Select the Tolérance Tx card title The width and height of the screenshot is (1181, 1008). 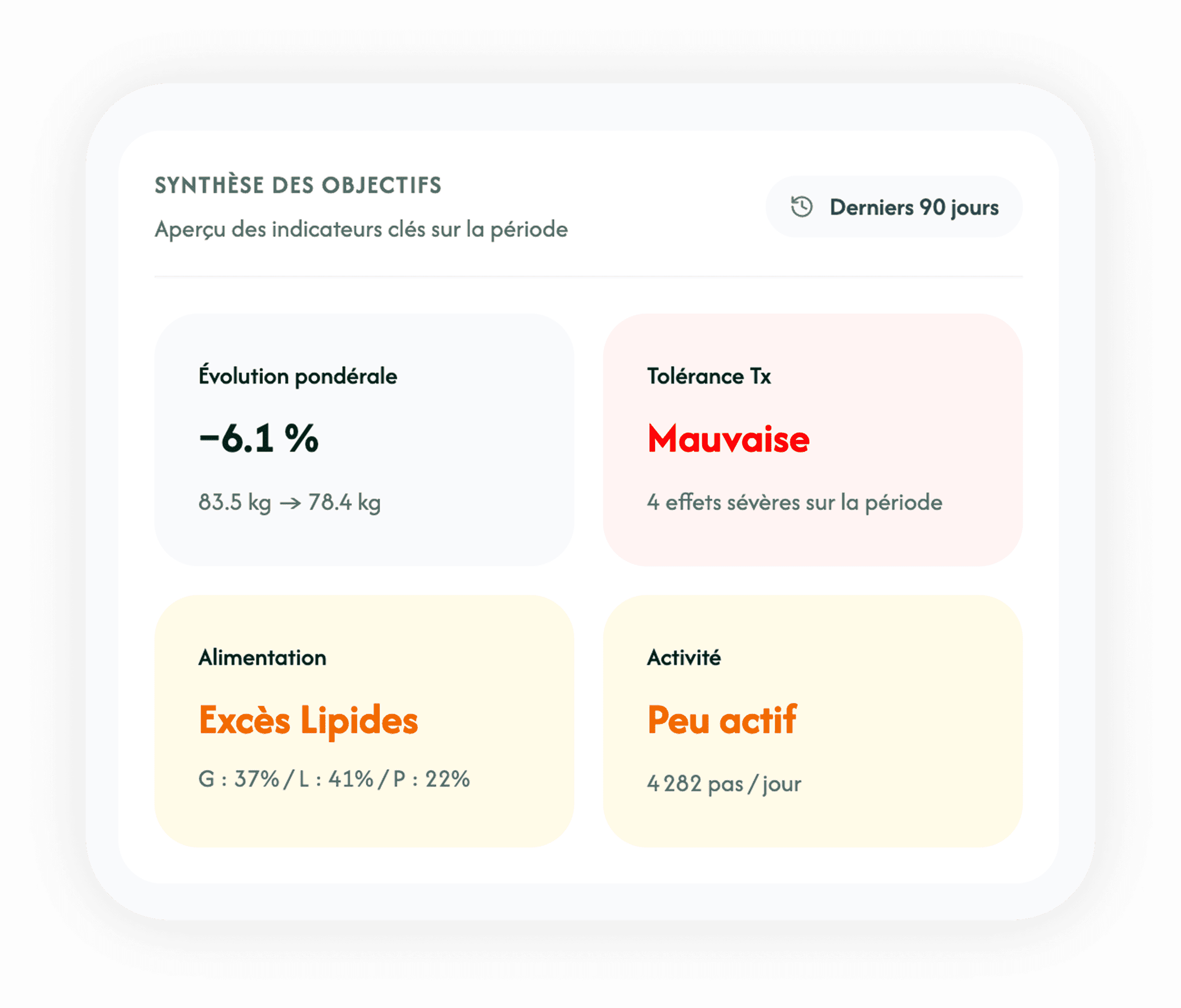pos(709,376)
